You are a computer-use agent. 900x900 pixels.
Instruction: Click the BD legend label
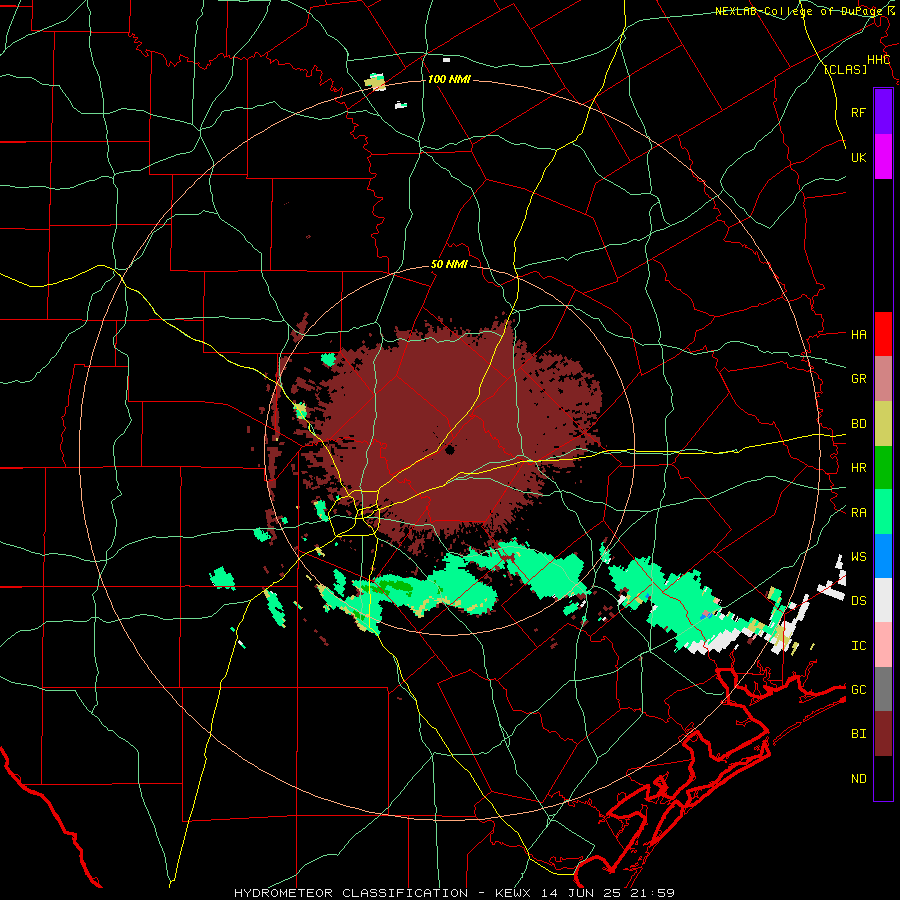(858, 424)
